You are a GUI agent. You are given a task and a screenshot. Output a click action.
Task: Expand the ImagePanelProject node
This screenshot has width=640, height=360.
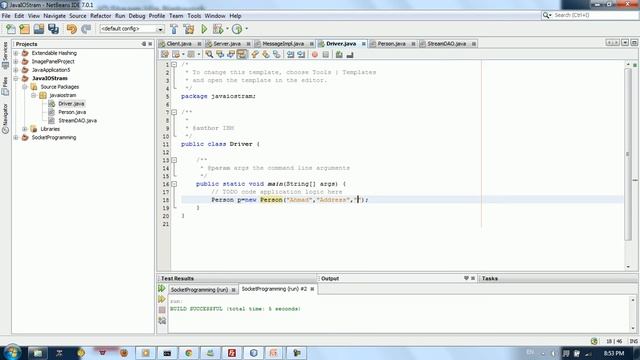[16, 62]
